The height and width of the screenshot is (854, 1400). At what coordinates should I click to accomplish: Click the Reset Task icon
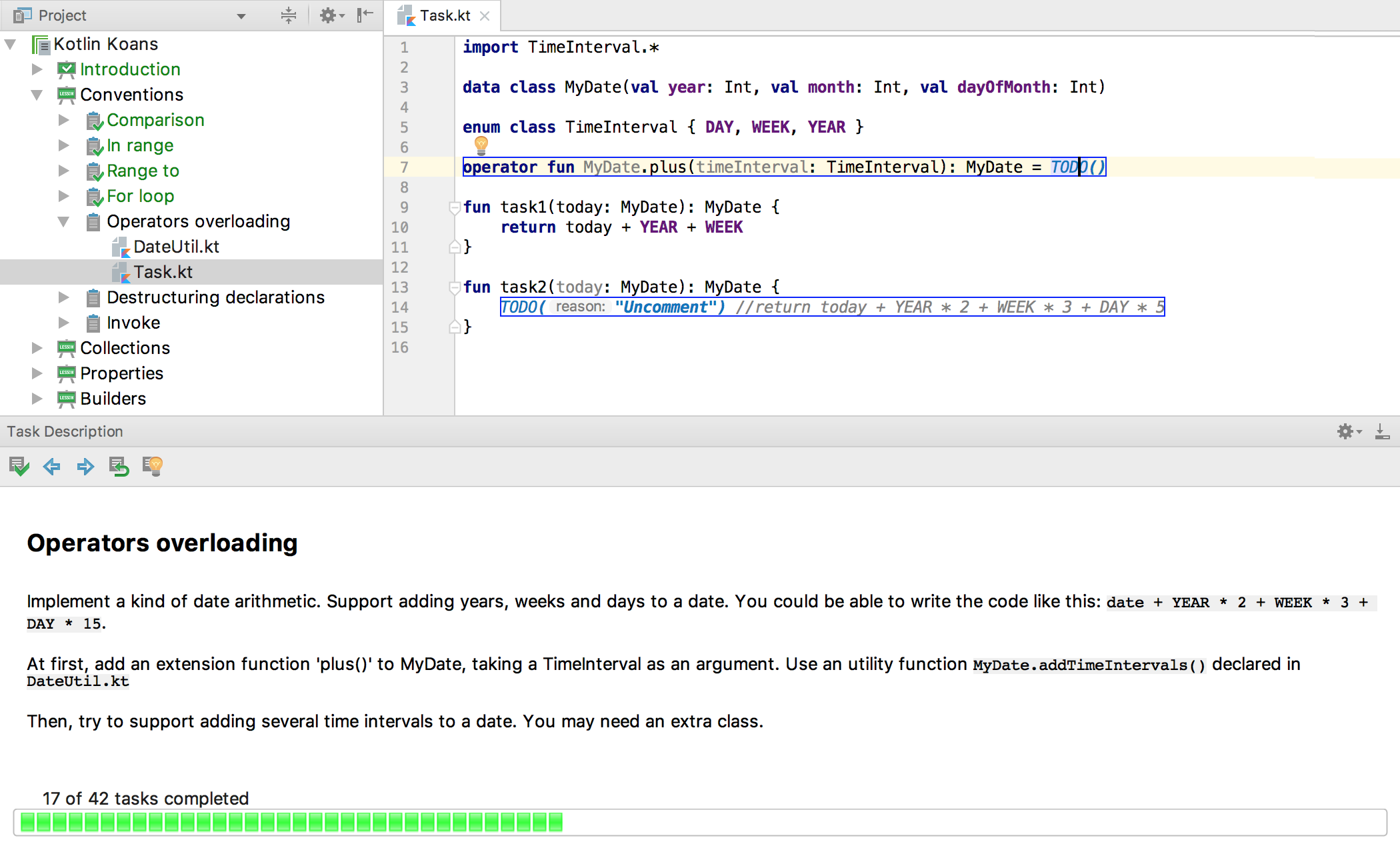[119, 466]
